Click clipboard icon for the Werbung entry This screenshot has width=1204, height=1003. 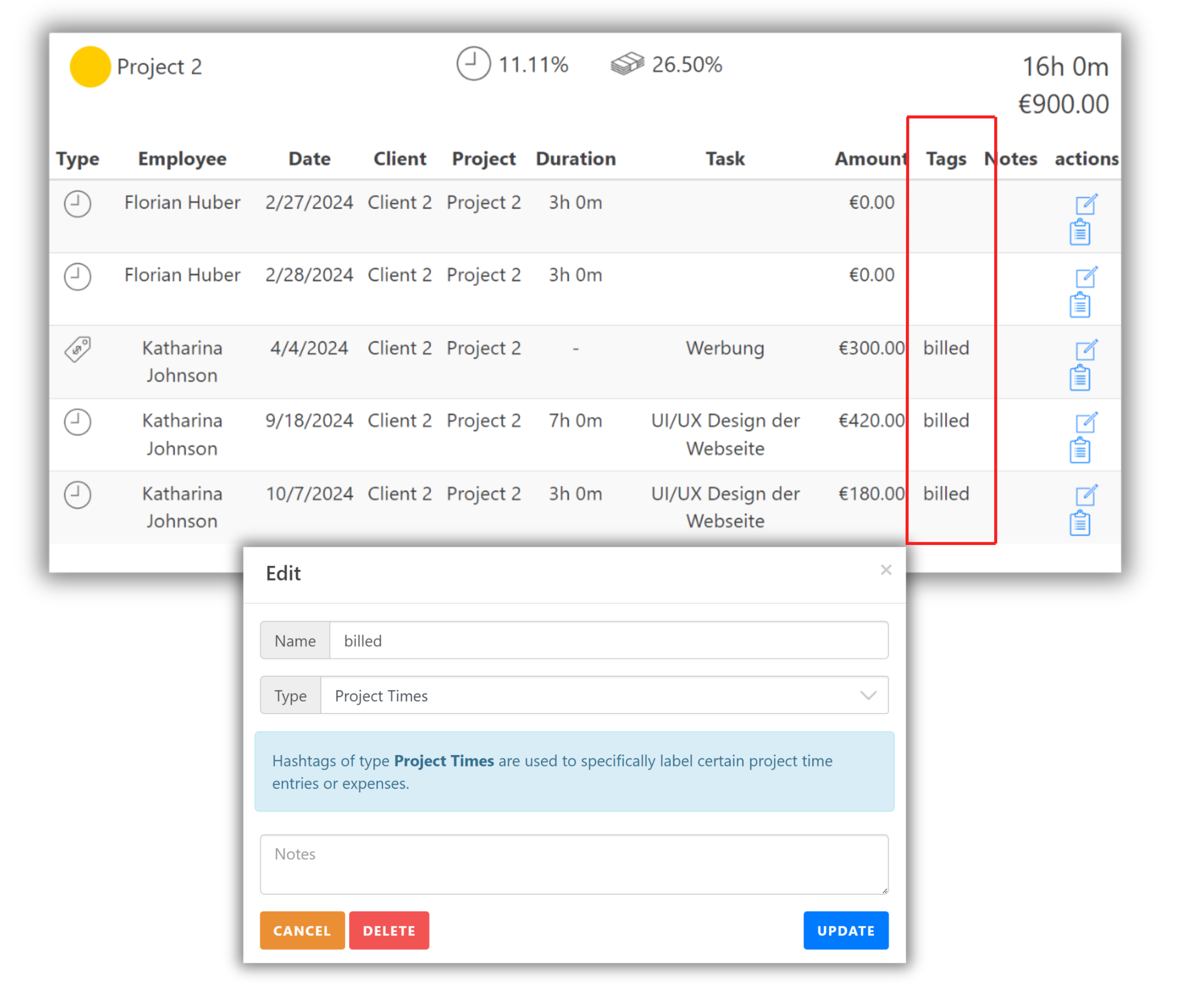pos(1080,378)
